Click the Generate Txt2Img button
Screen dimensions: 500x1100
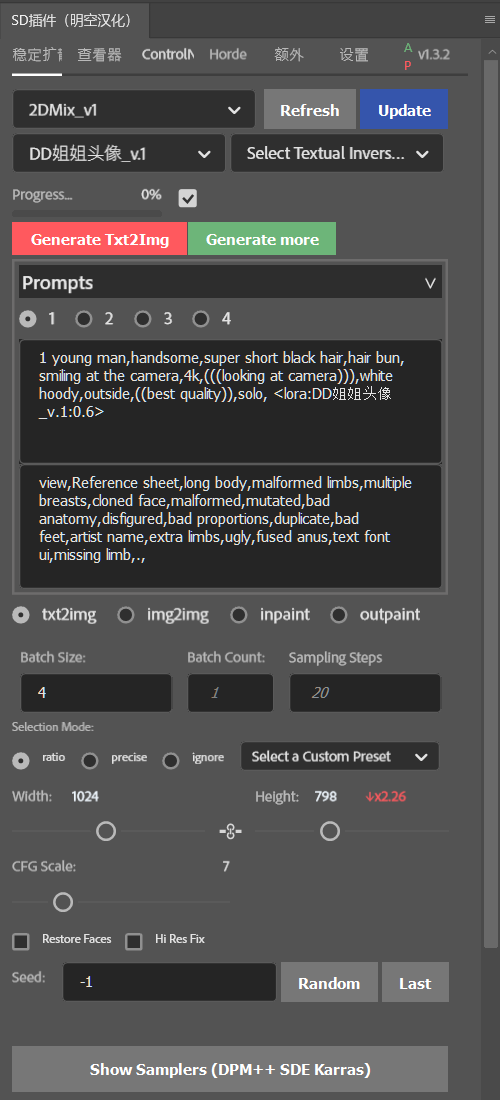click(x=100, y=239)
